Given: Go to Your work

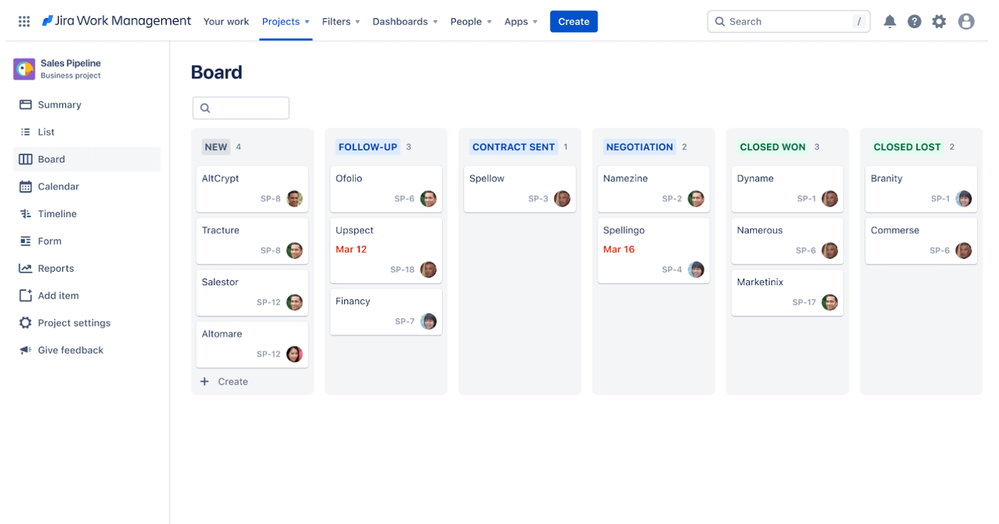Looking at the screenshot, I should [x=226, y=22].
